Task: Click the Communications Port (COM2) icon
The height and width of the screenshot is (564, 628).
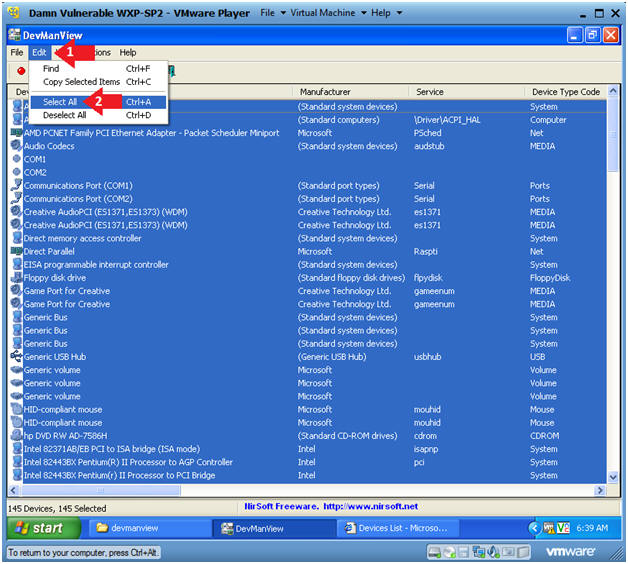Action: (16, 198)
